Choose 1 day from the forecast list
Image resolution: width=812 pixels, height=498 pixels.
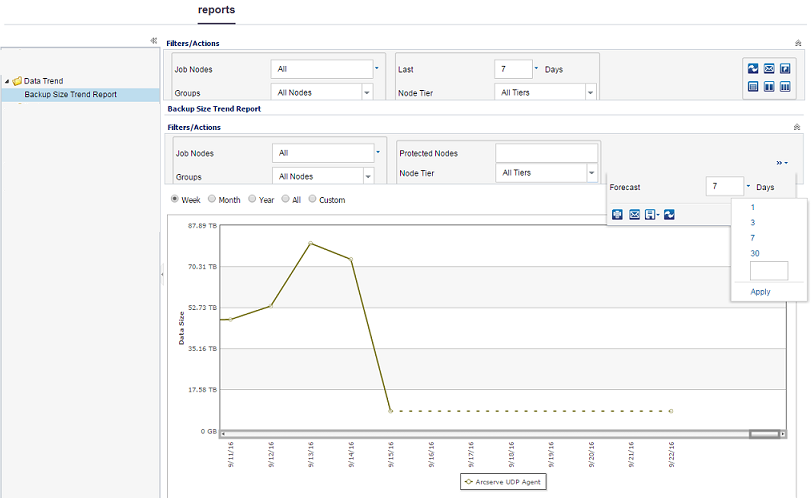pyautogui.click(x=752, y=207)
